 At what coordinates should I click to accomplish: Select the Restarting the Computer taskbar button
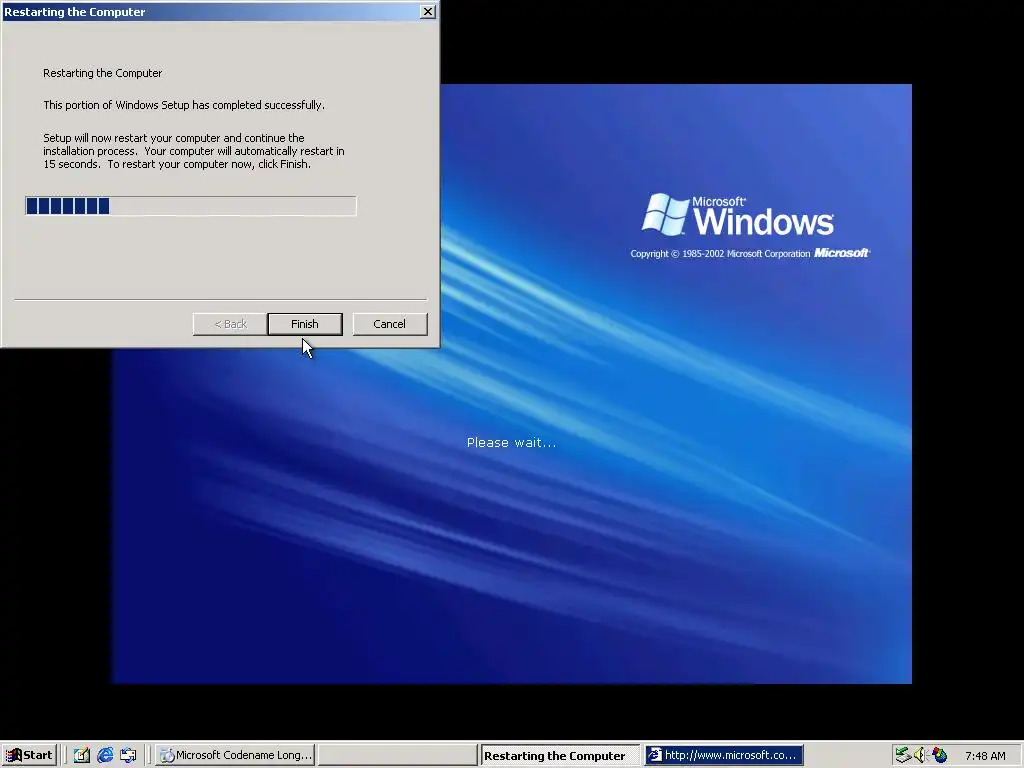(x=560, y=756)
